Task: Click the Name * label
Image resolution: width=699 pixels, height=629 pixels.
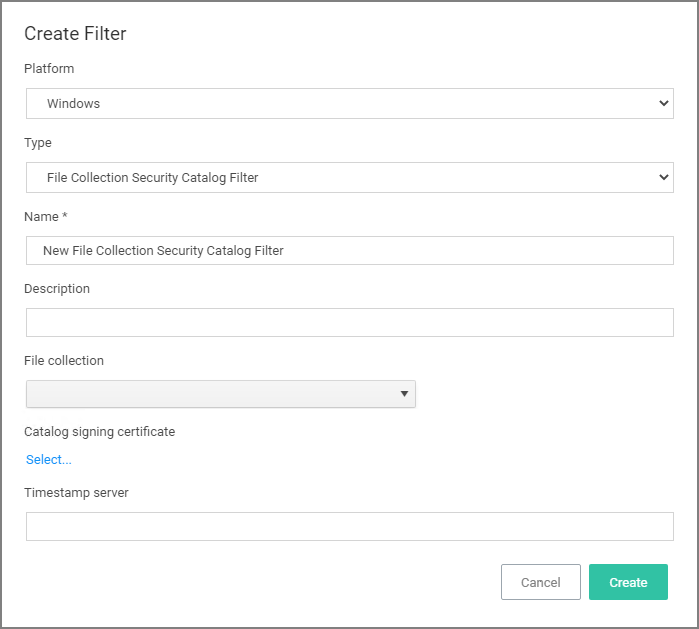Action: coord(45,217)
